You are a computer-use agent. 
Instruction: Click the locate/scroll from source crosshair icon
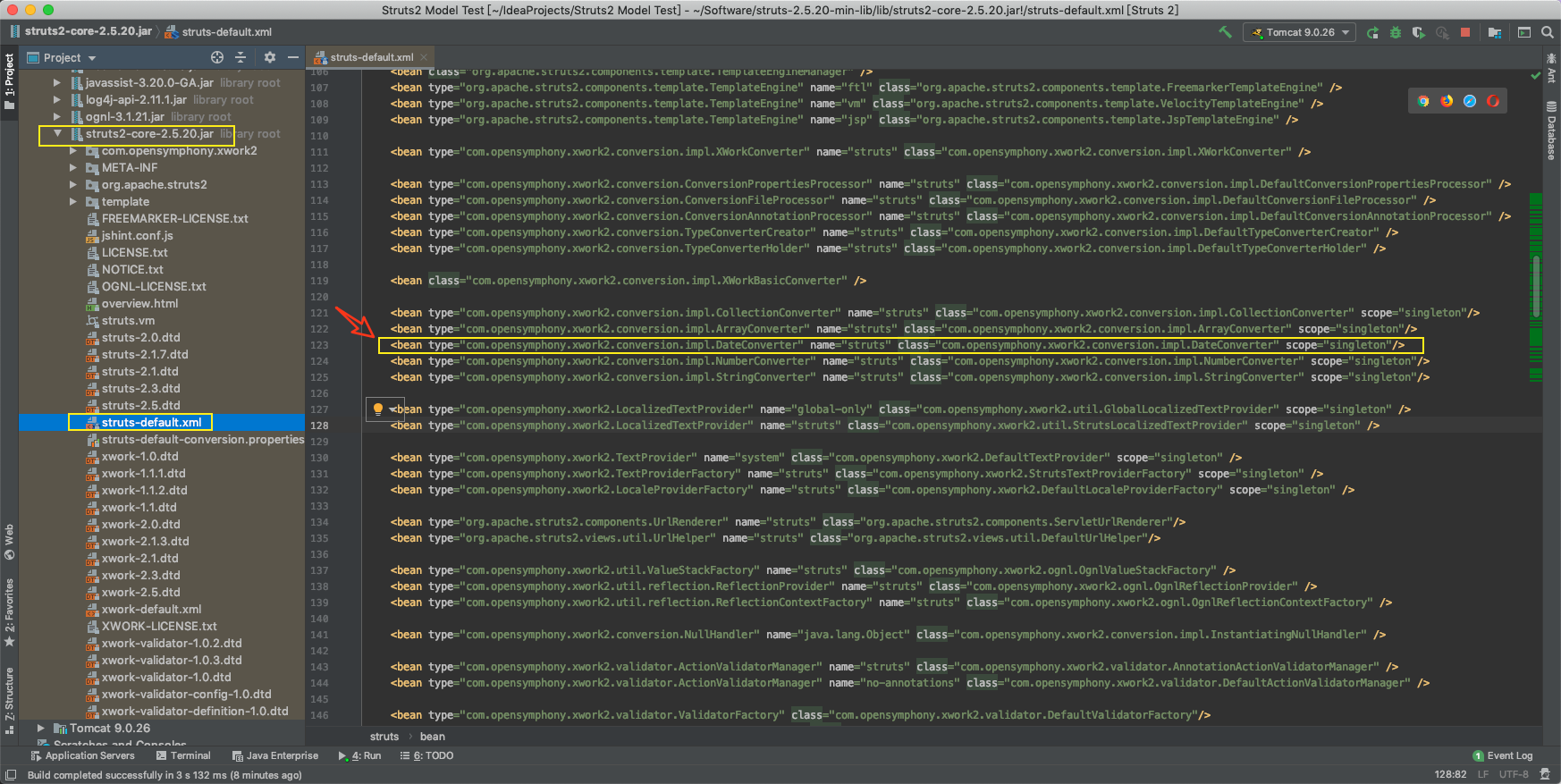click(217, 57)
